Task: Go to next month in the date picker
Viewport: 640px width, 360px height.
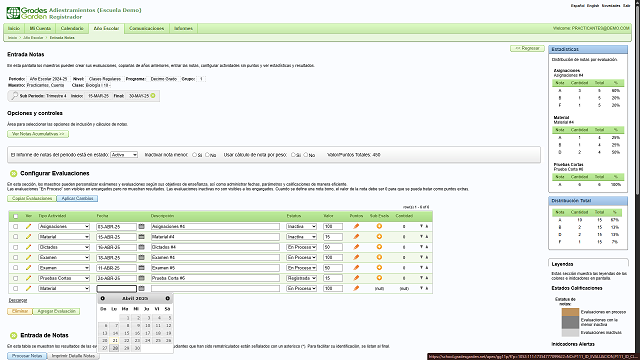Action: (167, 298)
